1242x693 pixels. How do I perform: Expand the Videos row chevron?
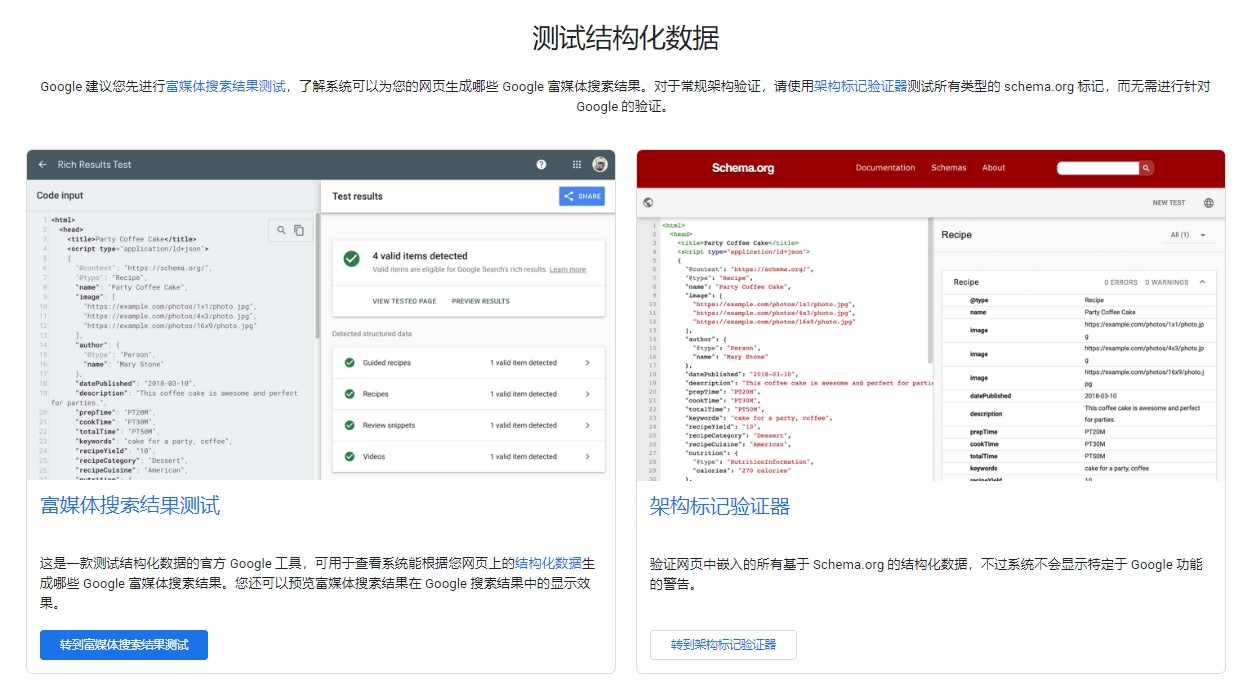tap(588, 456)
